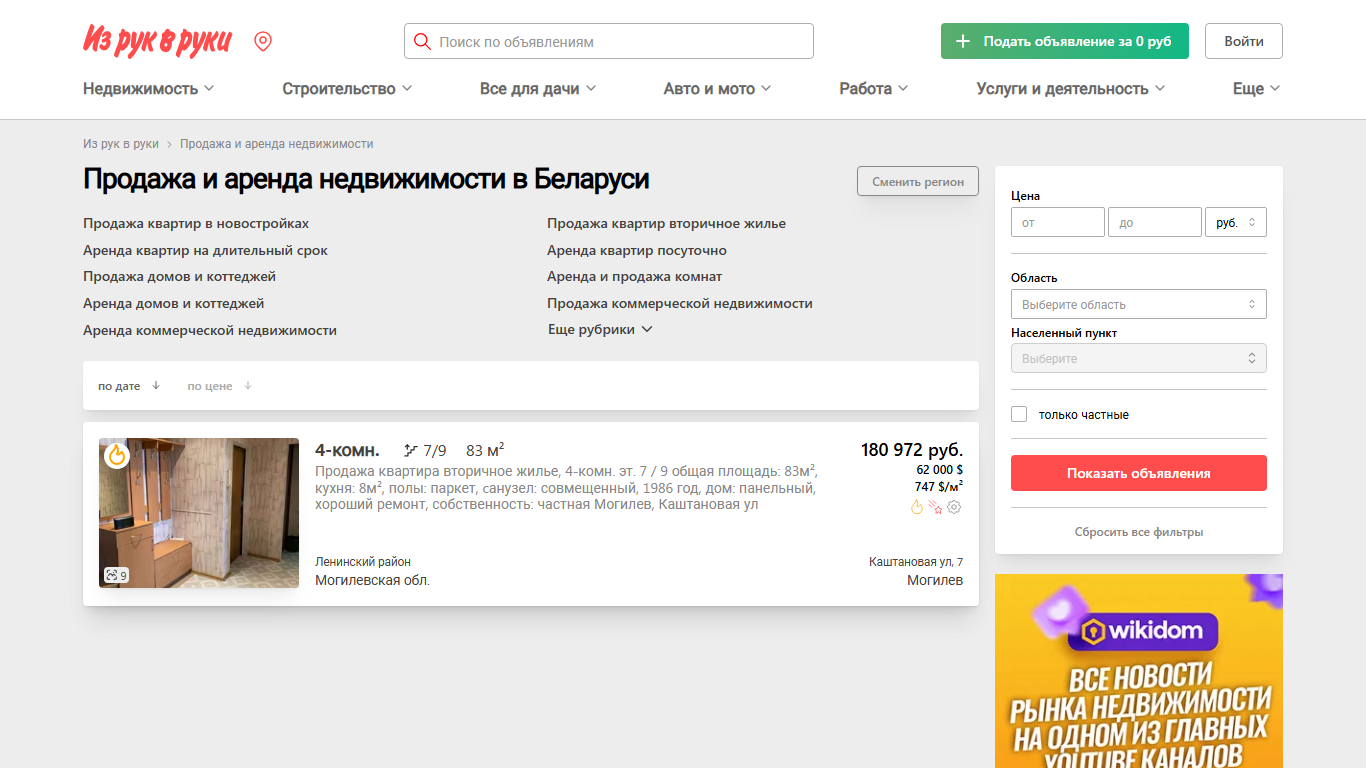Click the arrow next to «по дате» sorting
The image size is (1366, 768).
click(x=156, y=385)
